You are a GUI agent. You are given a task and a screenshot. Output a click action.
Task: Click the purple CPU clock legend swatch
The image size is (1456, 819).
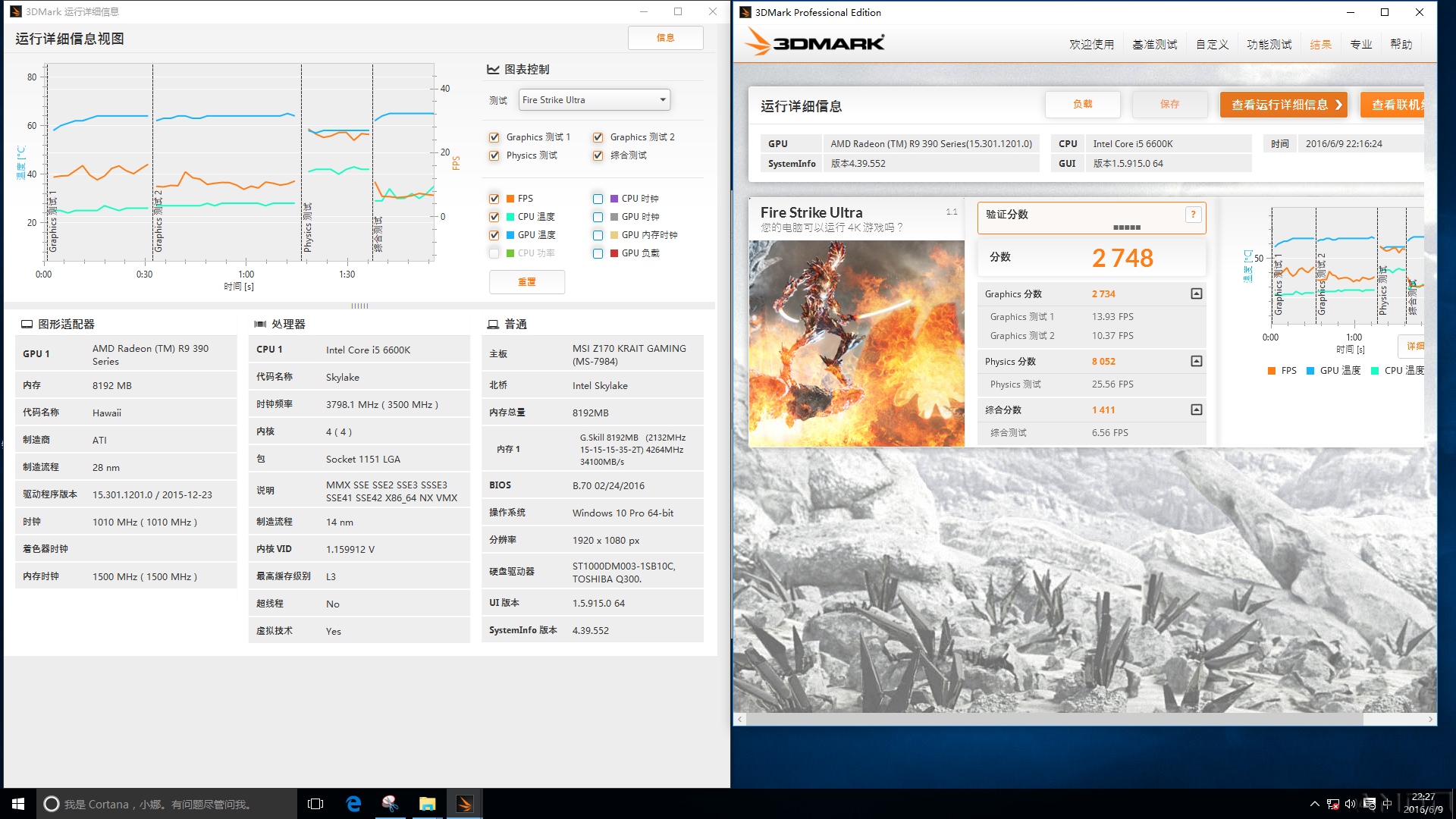point(614,199)
